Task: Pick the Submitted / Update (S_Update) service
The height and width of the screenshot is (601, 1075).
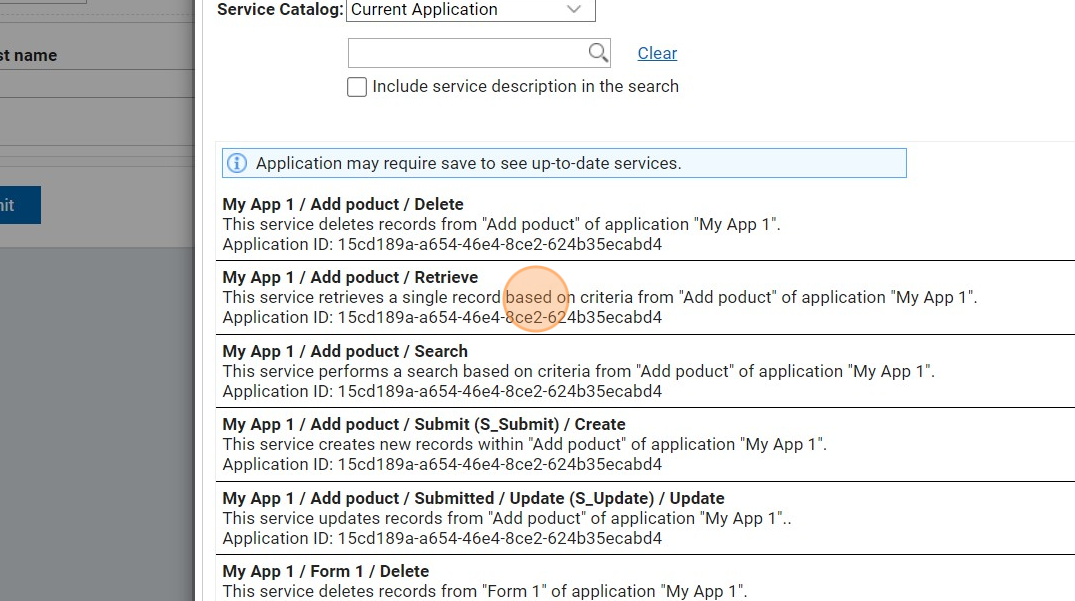Action: point(473,498)
